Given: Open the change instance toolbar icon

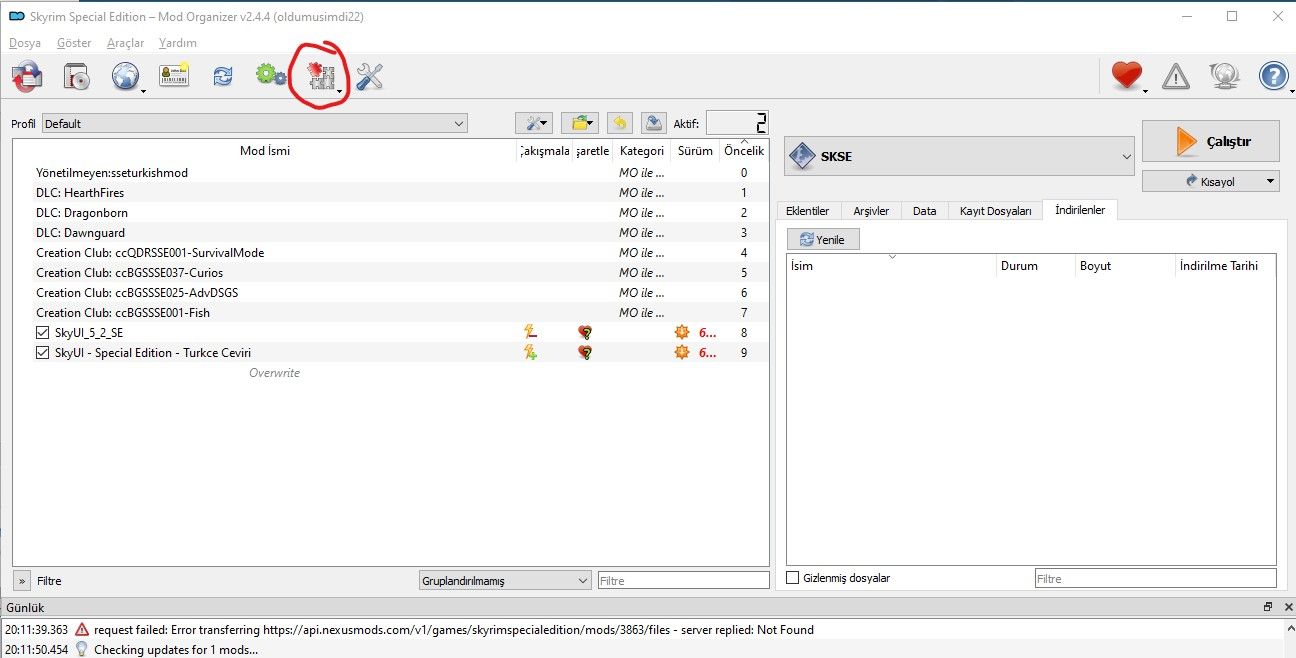Looking at the screenshot, I should 27,76.
